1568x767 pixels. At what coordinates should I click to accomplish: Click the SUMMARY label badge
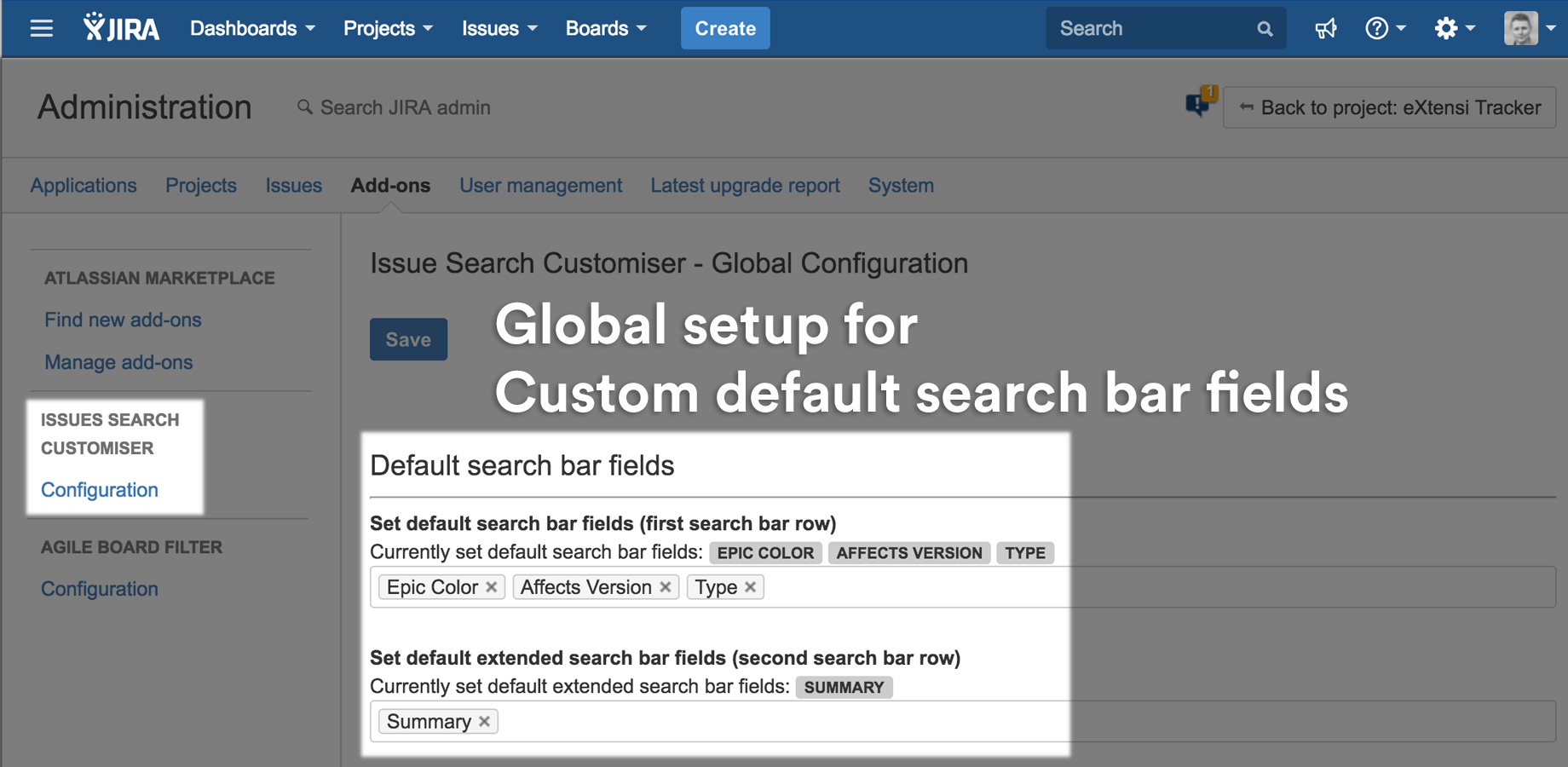point(844,688)
